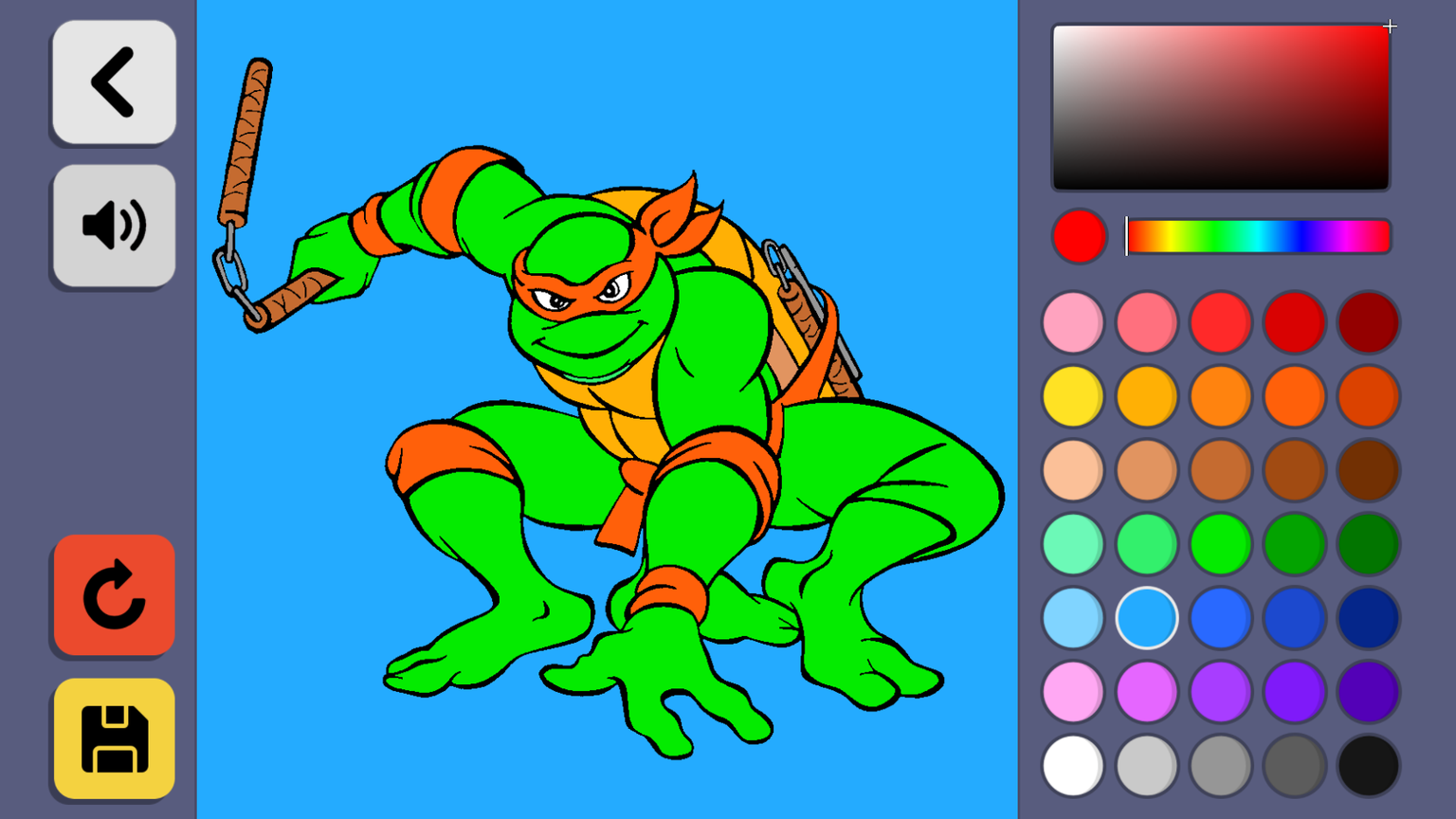Image resolution: width=1456 pixels, height=819 pixels.
Task: Select the light pink color swatch
Action: (x=1072, y=322)
